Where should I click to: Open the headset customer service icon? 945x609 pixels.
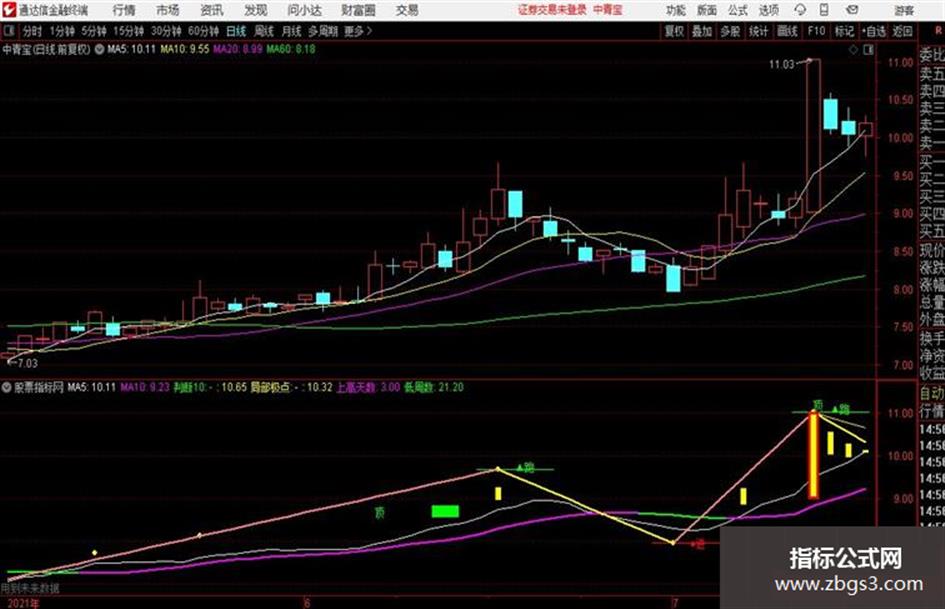[x=800, y=10]
